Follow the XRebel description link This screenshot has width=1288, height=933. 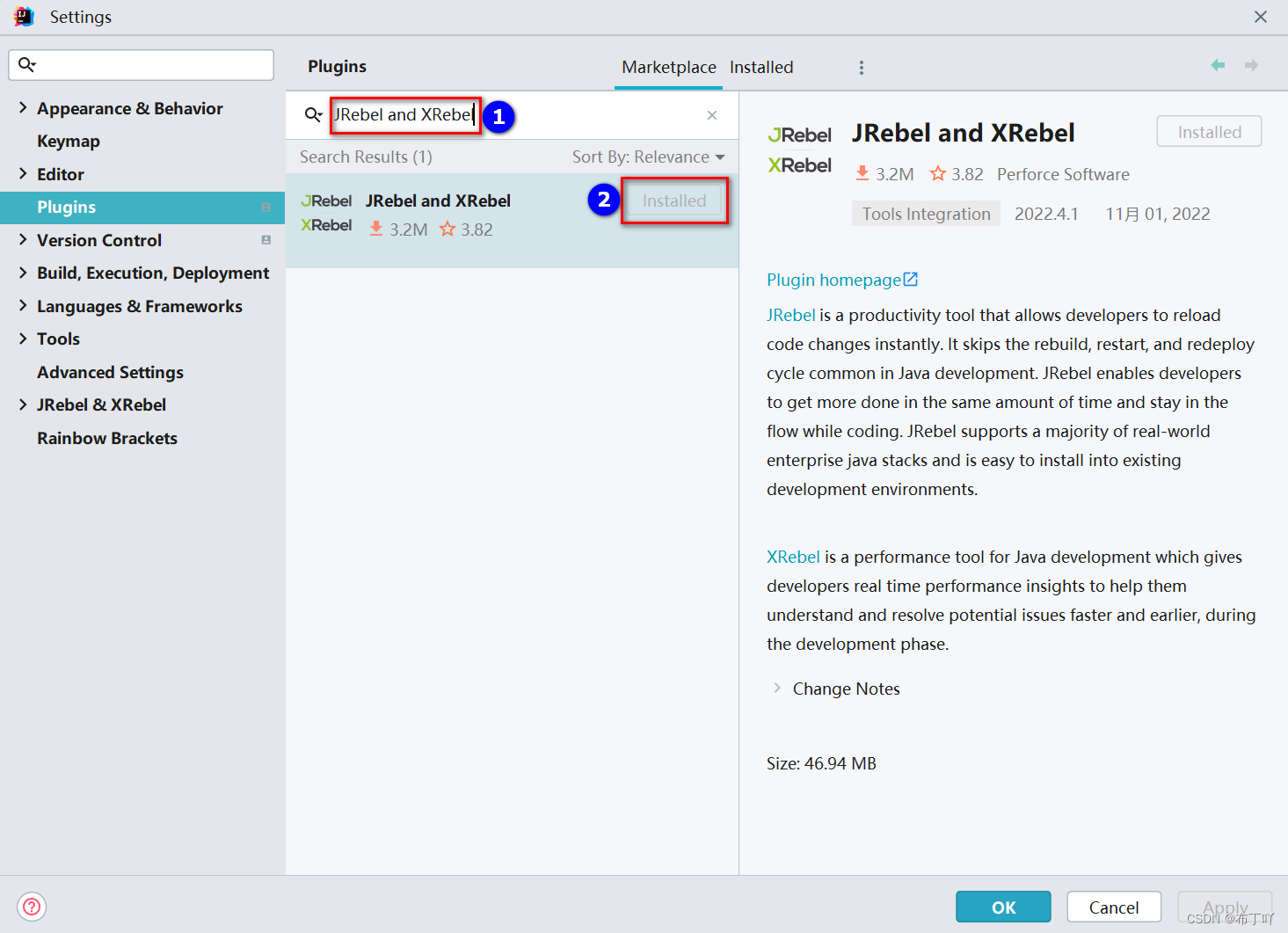[793, 557]
